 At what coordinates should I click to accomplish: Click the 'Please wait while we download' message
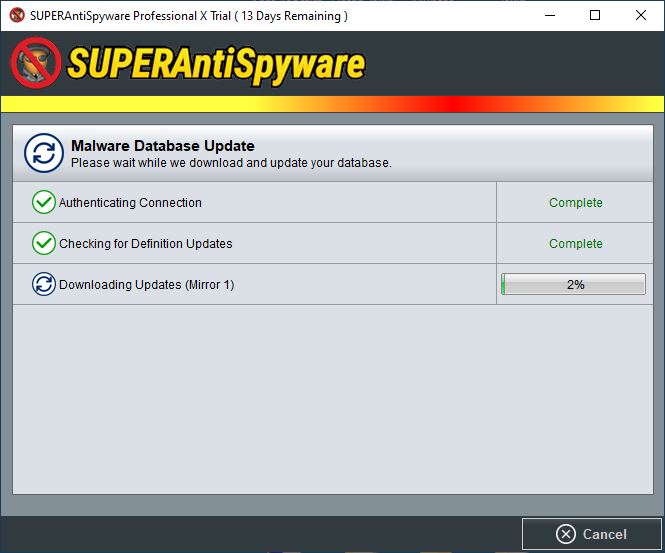click(x=231, y=163)
